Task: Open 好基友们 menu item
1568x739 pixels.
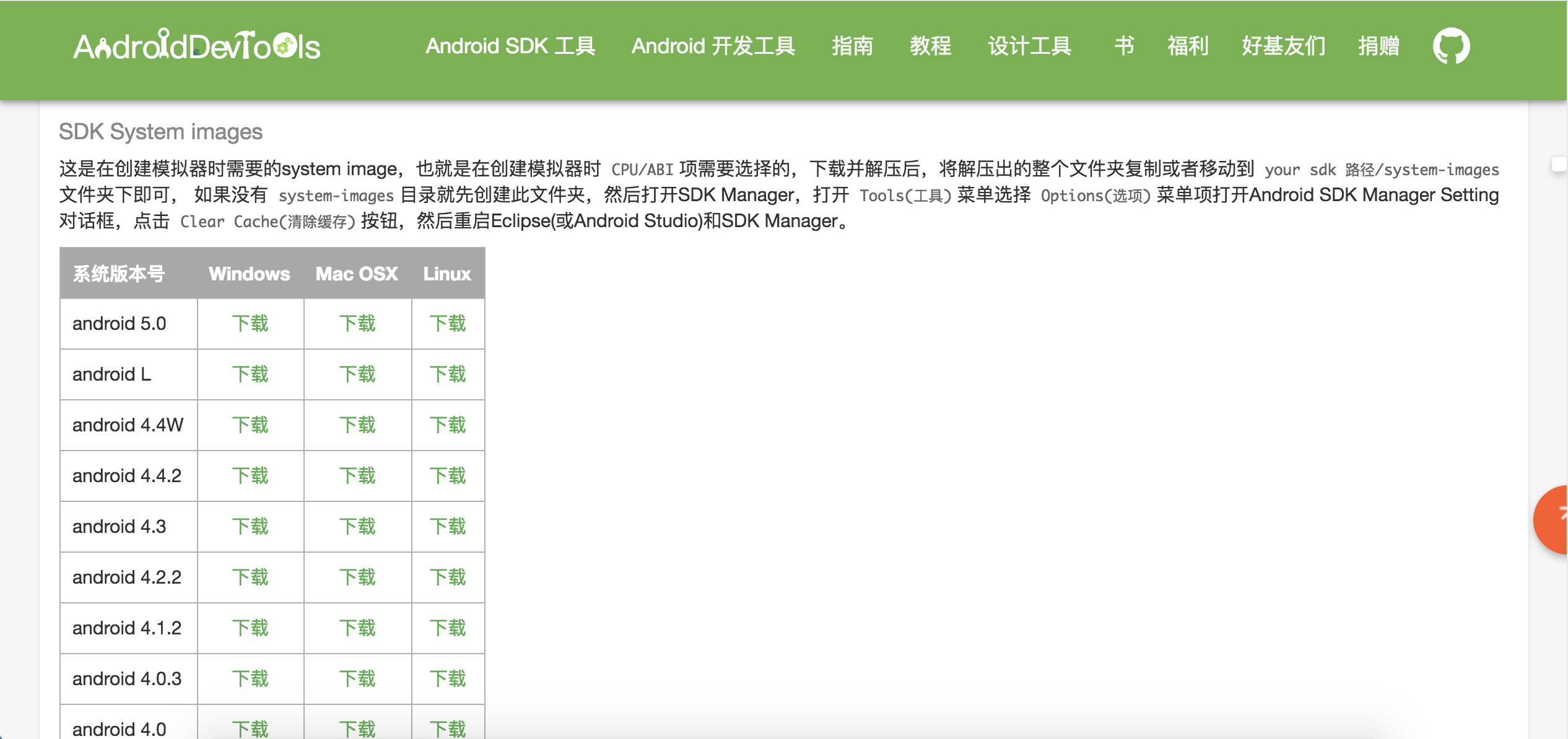Action: click(1283, 46)
